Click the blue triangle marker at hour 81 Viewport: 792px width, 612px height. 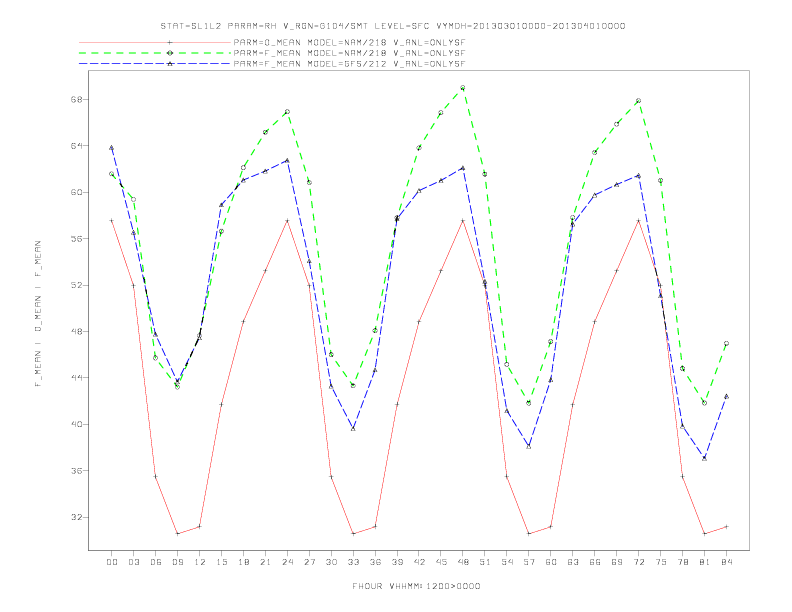705,458
